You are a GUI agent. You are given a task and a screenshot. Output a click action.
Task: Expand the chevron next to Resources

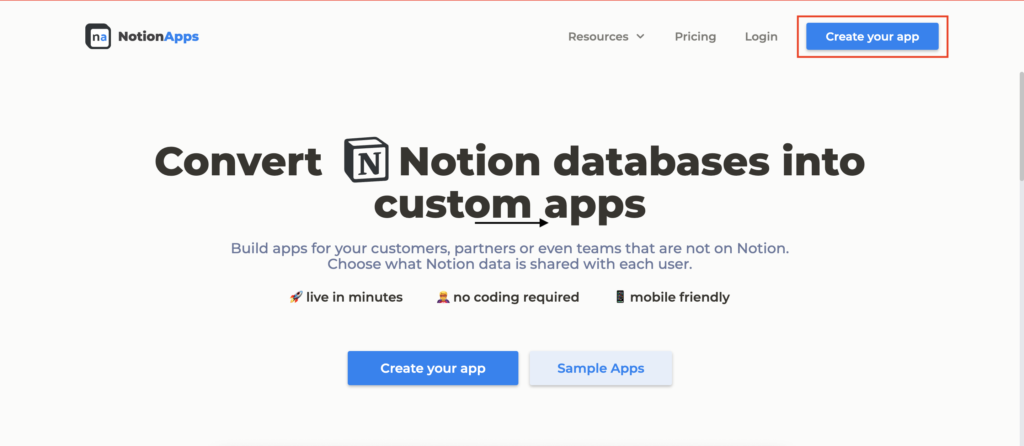pos(640,37)
